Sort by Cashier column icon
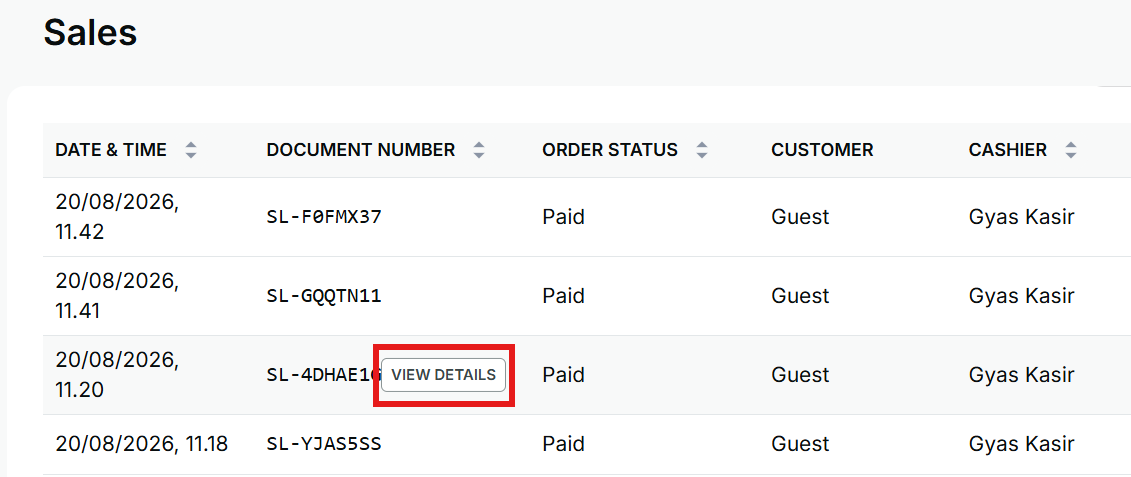The image size is (1131, 477). click(x=1071, y=150)
